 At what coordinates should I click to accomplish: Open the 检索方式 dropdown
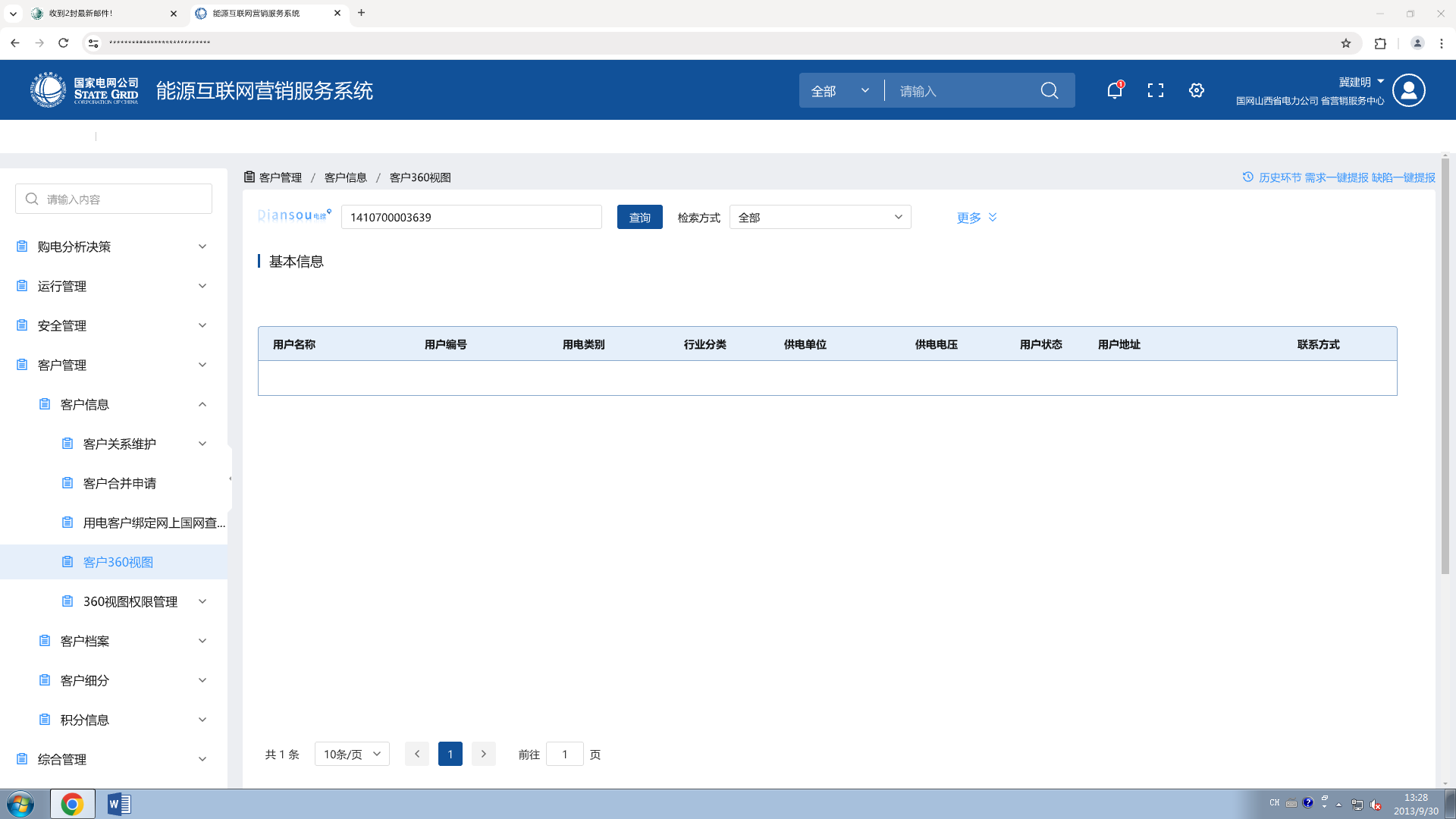(820, 218)
